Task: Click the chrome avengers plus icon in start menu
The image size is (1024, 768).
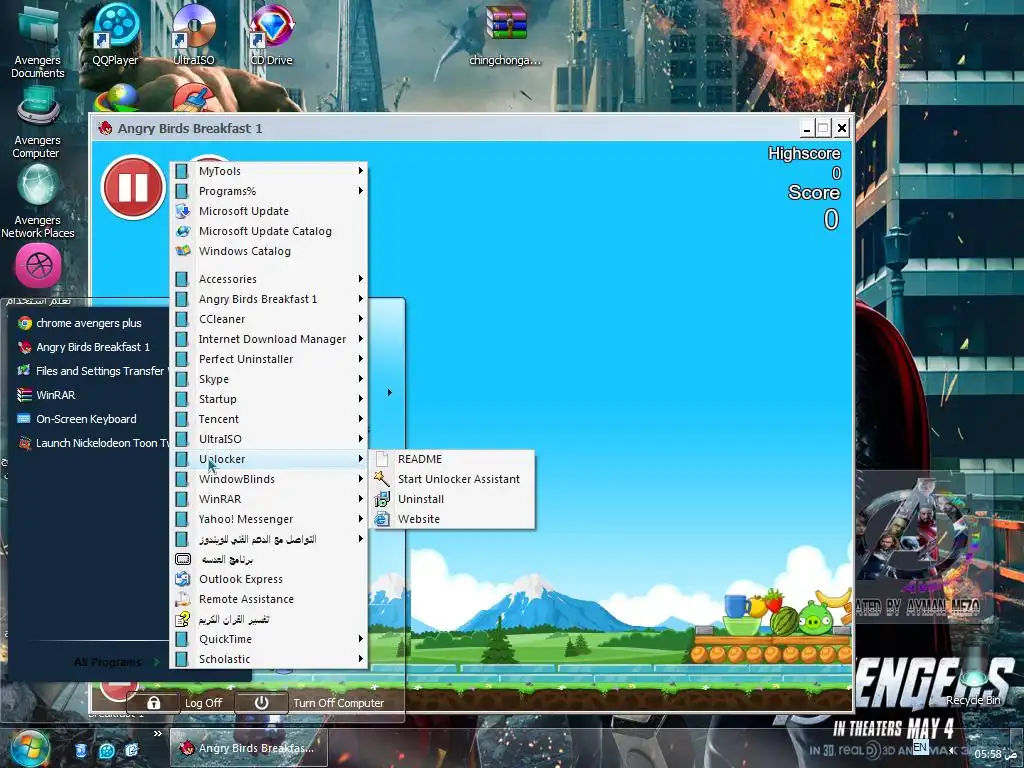Action: coord(25,323)
